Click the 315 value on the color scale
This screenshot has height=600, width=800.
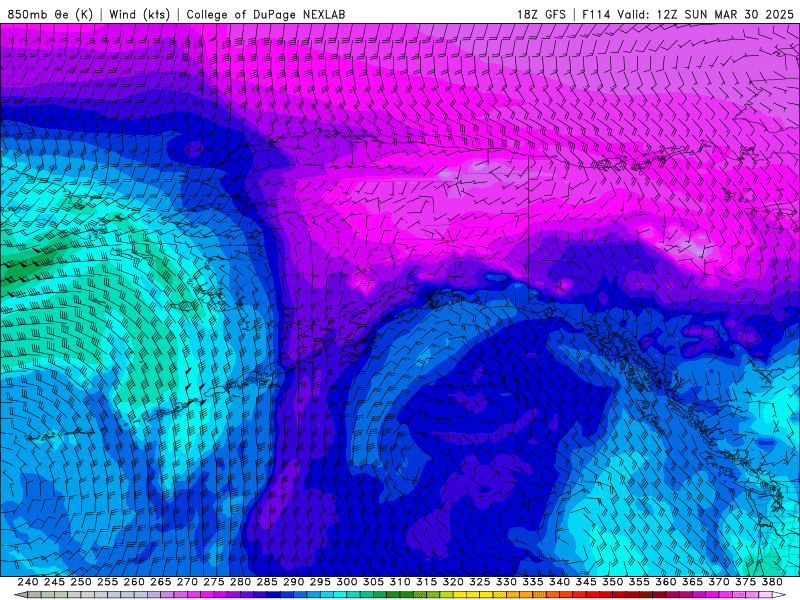pos(426,582)
